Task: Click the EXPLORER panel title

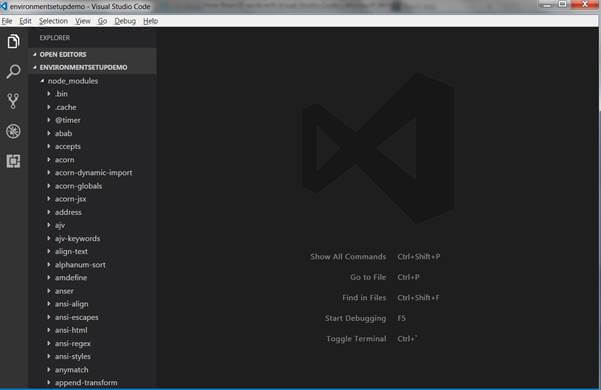Action: click(x=55, y=38)
